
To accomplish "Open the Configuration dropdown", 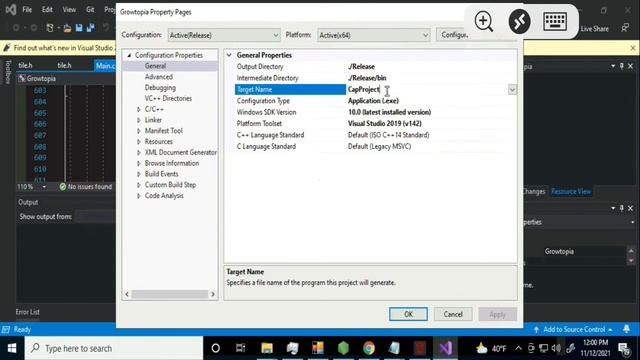I will [x=224, y=35].
